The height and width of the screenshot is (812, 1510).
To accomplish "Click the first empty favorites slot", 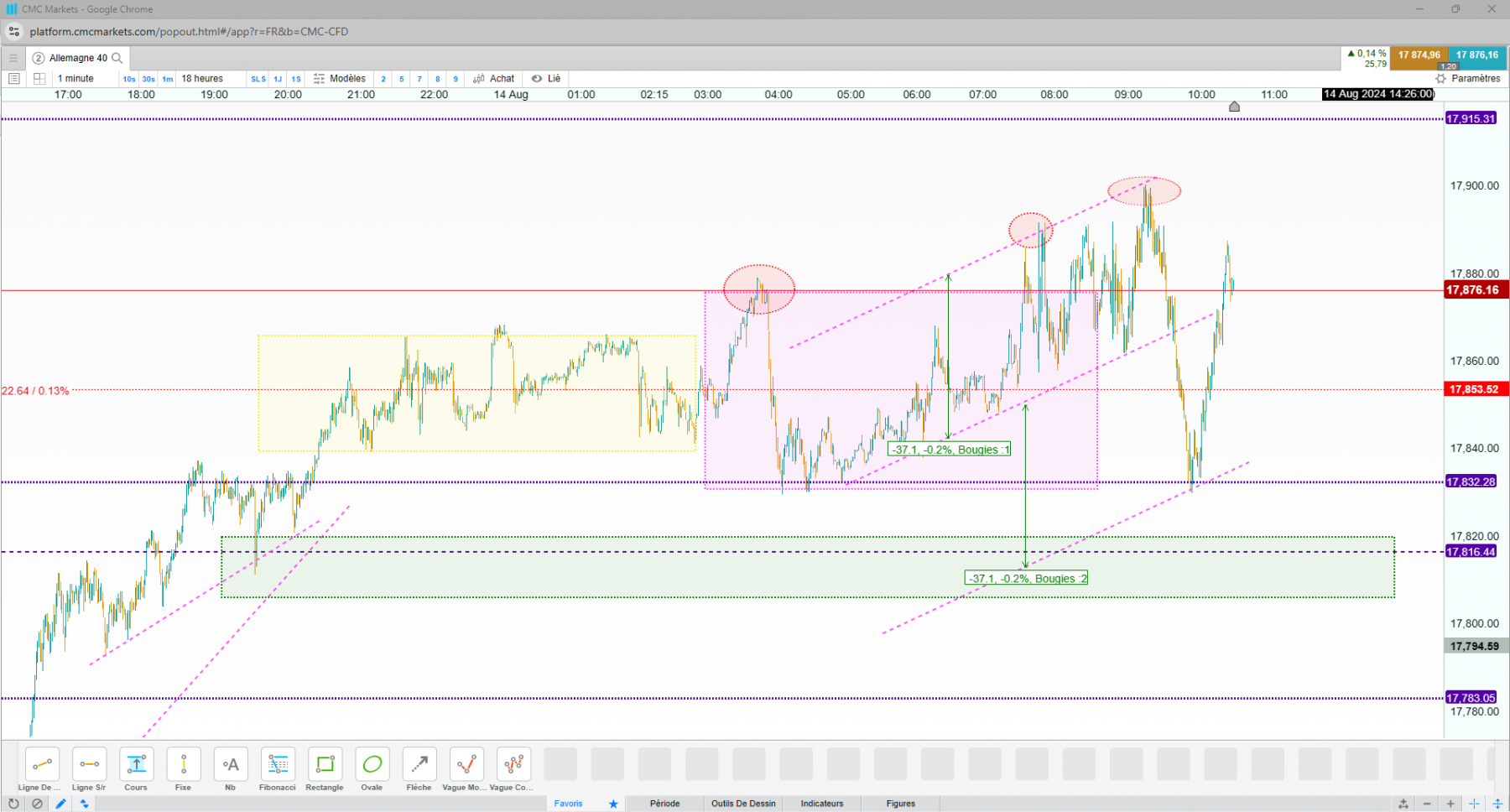I will 560,764.
